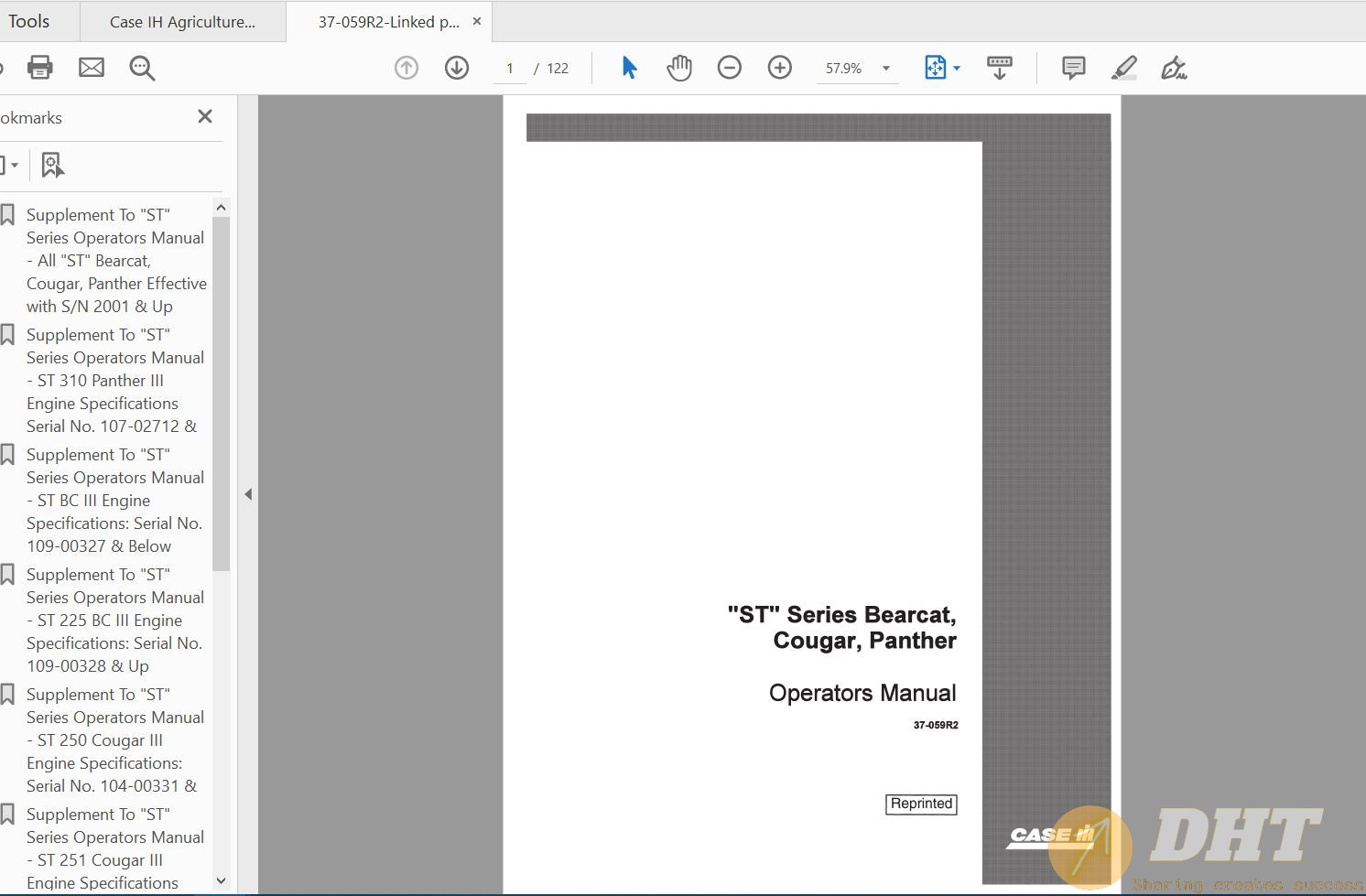Click the bookmarks panel scrollbar thumb
This screenshot has height=896, width=1366.
pos(221,394)
